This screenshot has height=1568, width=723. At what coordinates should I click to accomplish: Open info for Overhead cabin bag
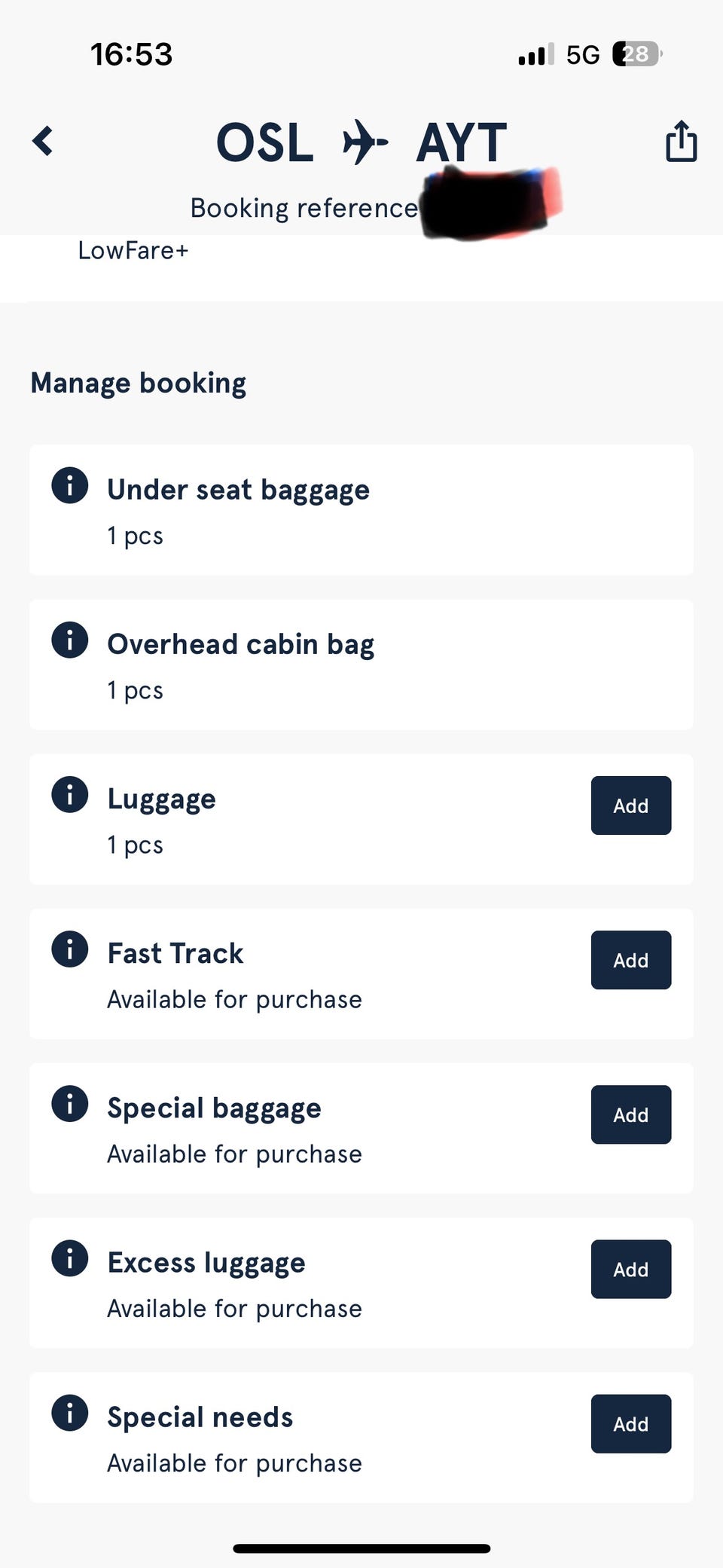[70, 640]
